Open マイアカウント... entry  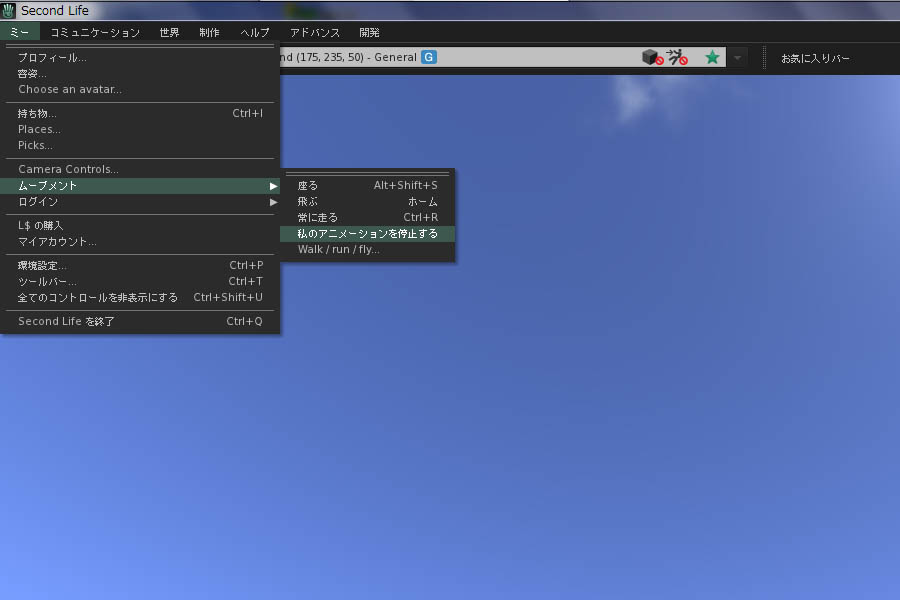(140, 242)
